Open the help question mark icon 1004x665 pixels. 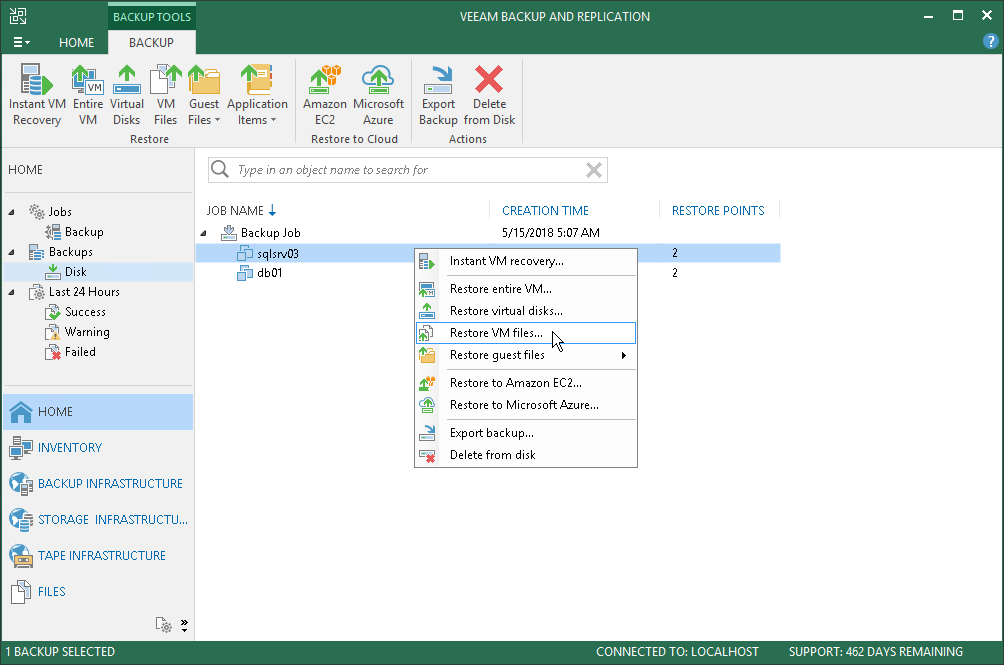(x=990, y=42)
